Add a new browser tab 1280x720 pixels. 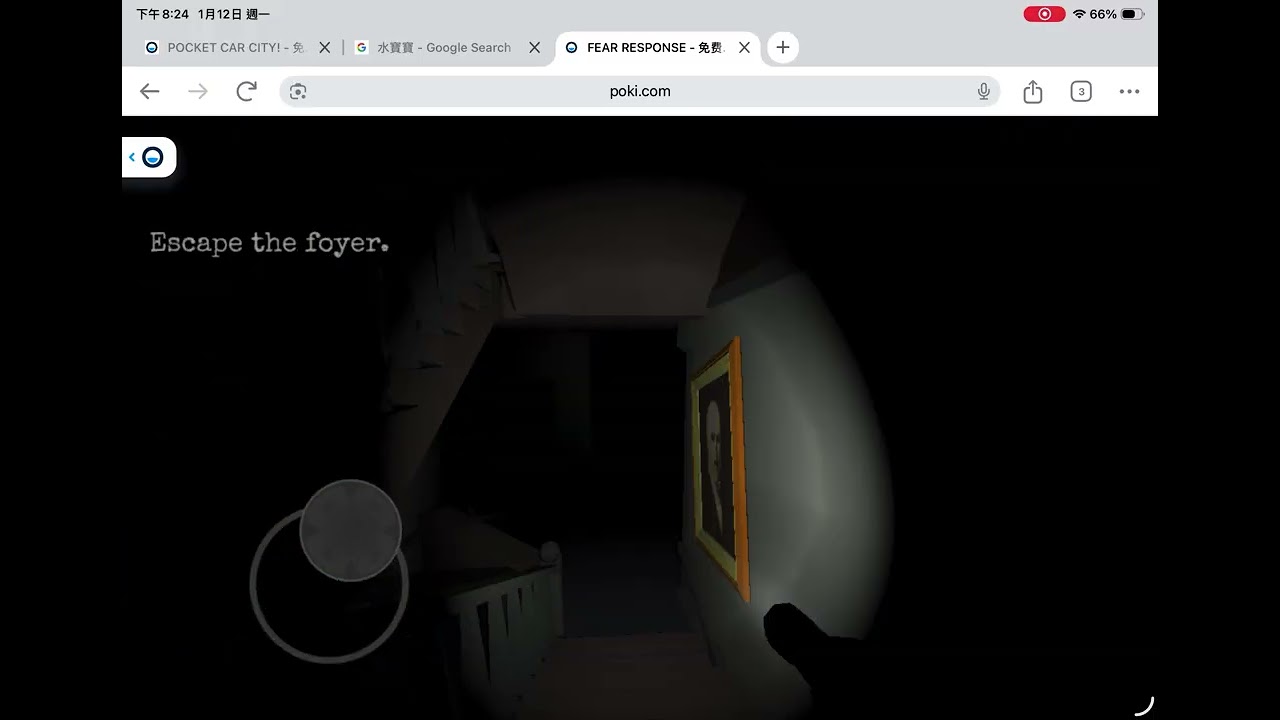(783, 47)
